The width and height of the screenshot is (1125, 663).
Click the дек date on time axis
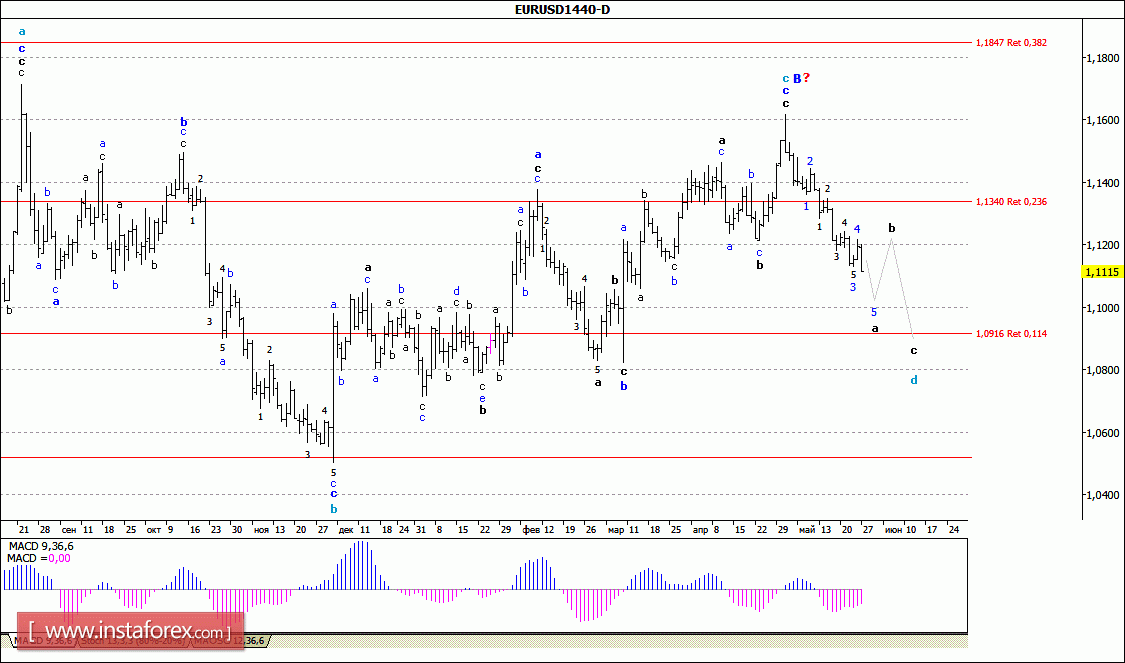(x=346, y=530)
